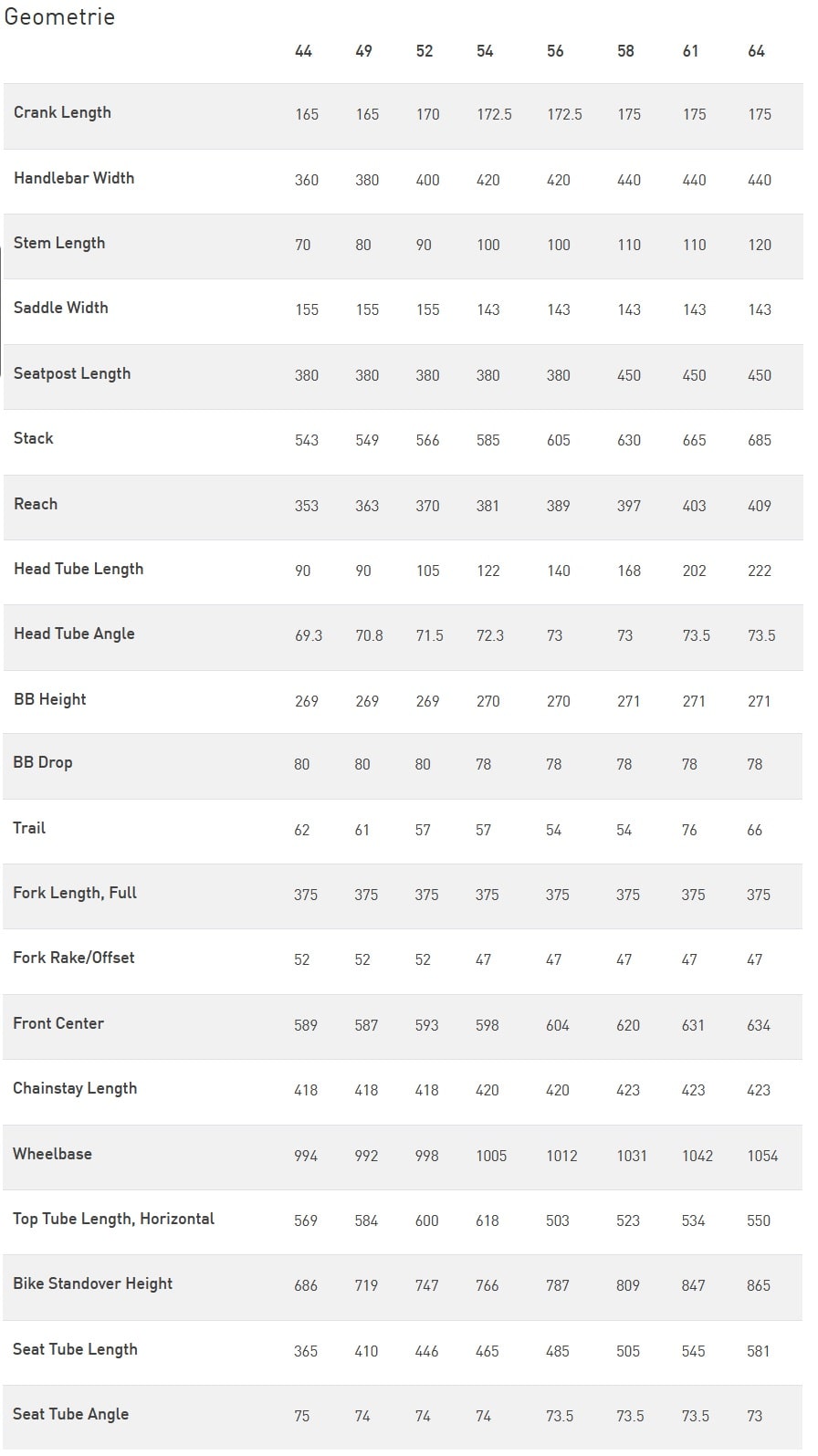Click the Geometrie heading
The height and width of the screenshot is (1456, 818).
59,16
